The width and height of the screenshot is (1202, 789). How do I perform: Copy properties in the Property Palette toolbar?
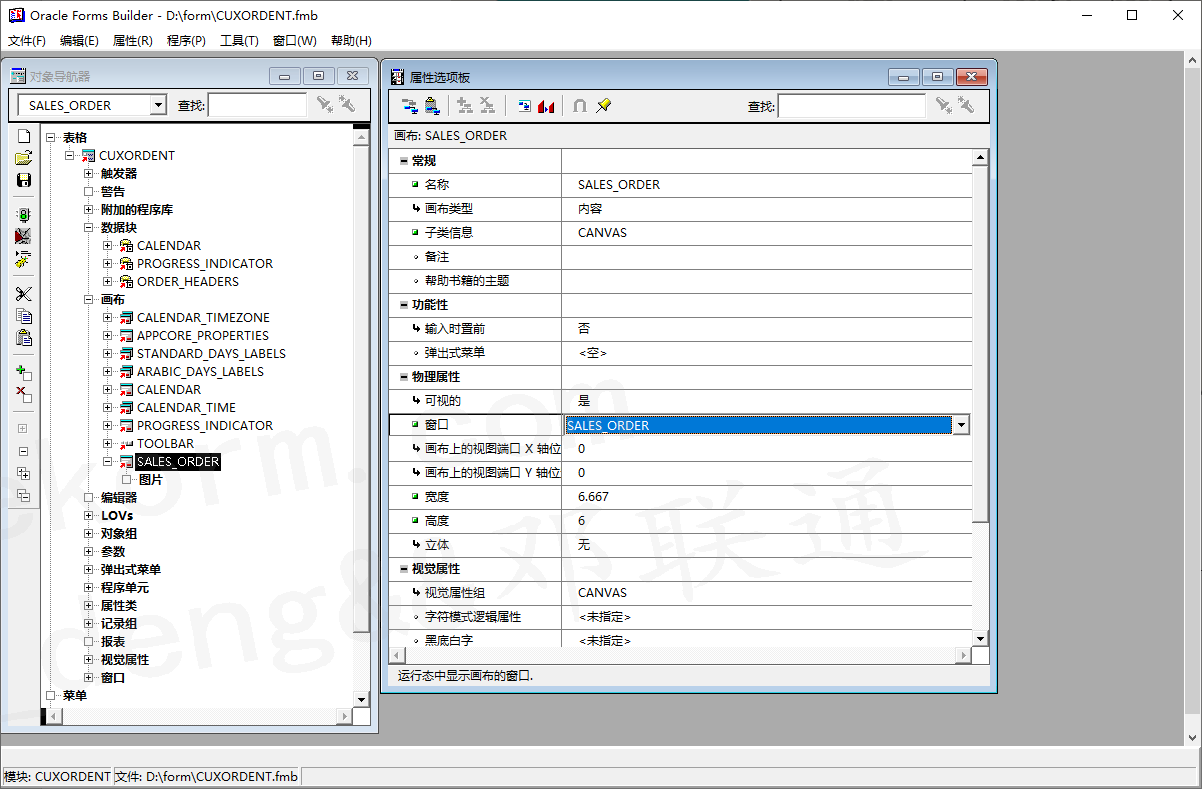pos(409,105)
